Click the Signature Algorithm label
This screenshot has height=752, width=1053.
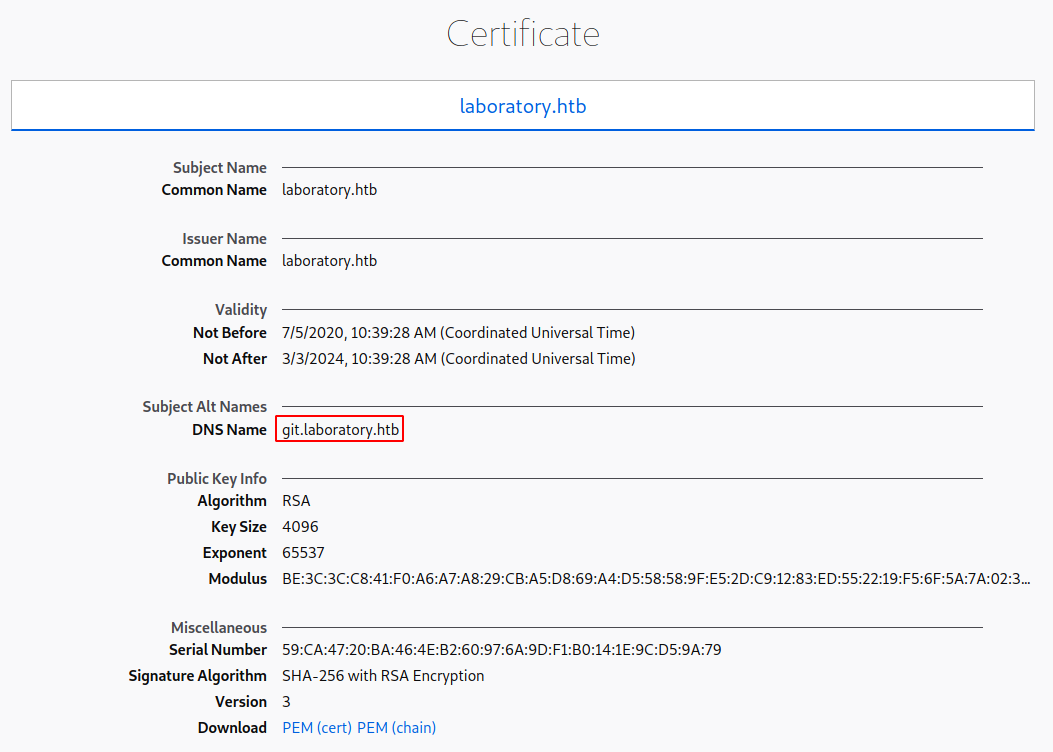point(197,676)
